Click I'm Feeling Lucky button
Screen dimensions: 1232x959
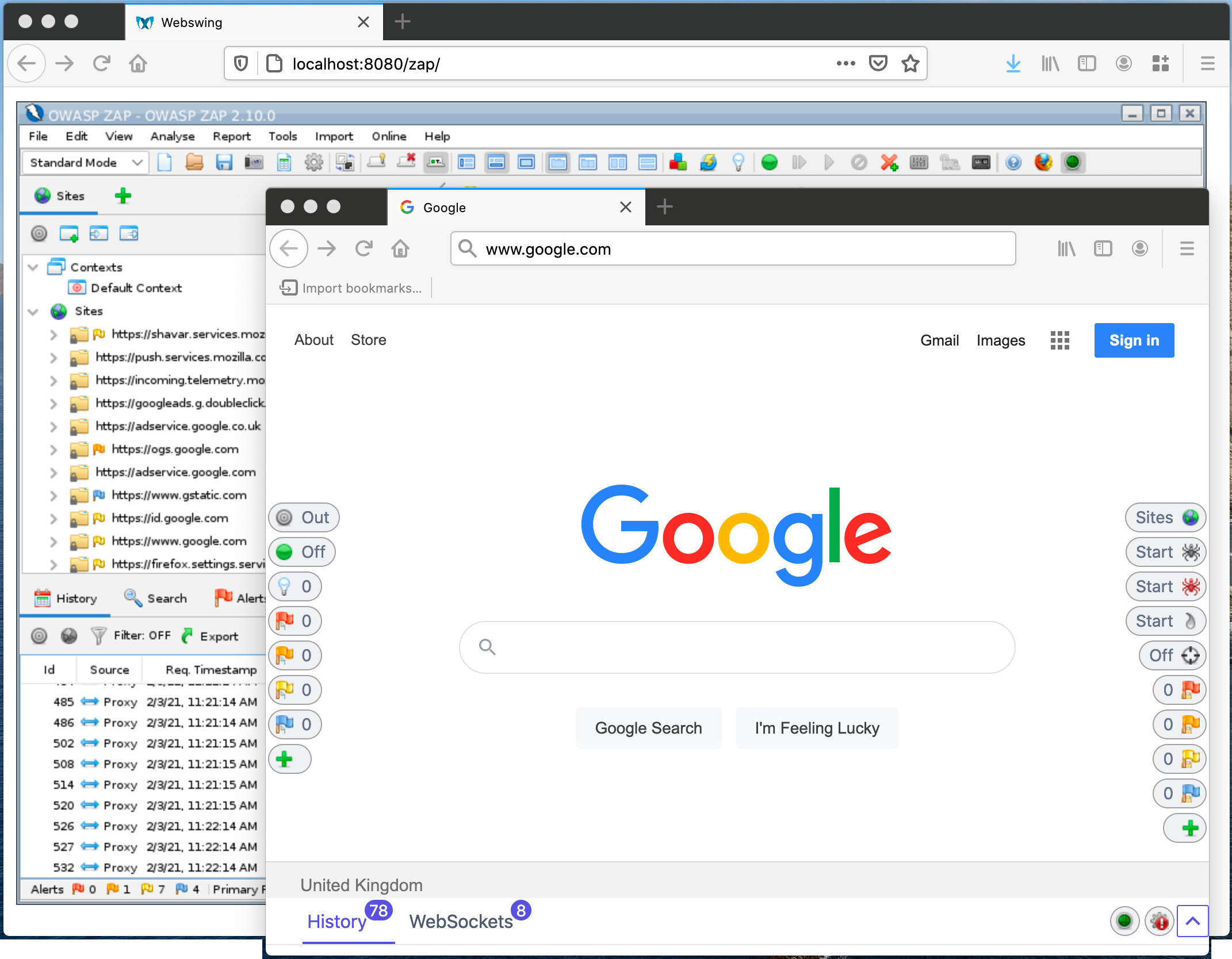coord(817,727)
